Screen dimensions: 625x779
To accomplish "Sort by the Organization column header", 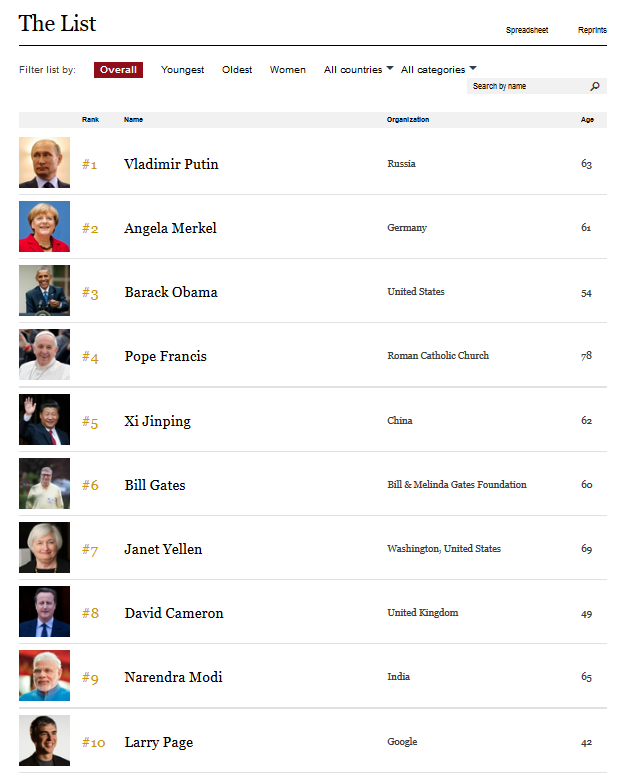I will click(408, 120).
